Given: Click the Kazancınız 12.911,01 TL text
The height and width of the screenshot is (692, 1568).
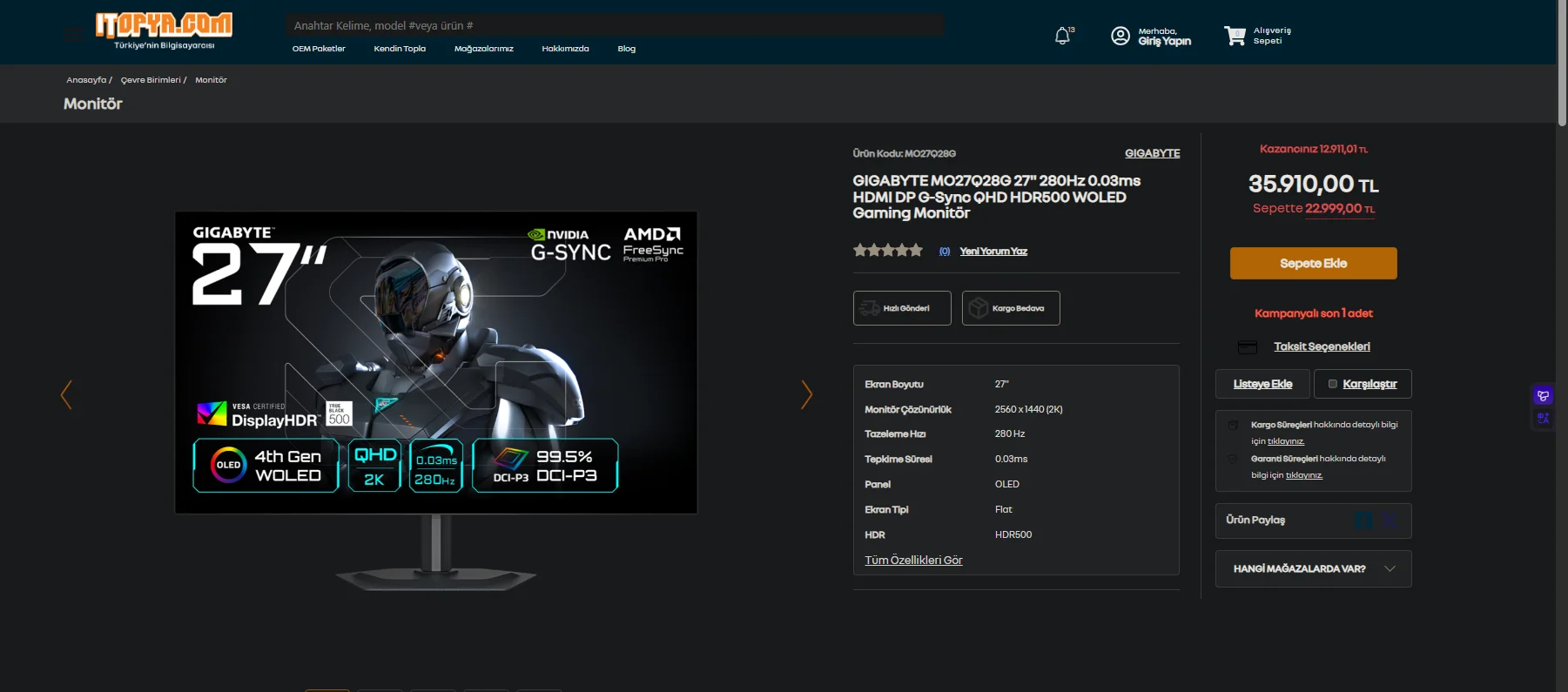Looking at the screenshot, I should (x=1313, y=149).
